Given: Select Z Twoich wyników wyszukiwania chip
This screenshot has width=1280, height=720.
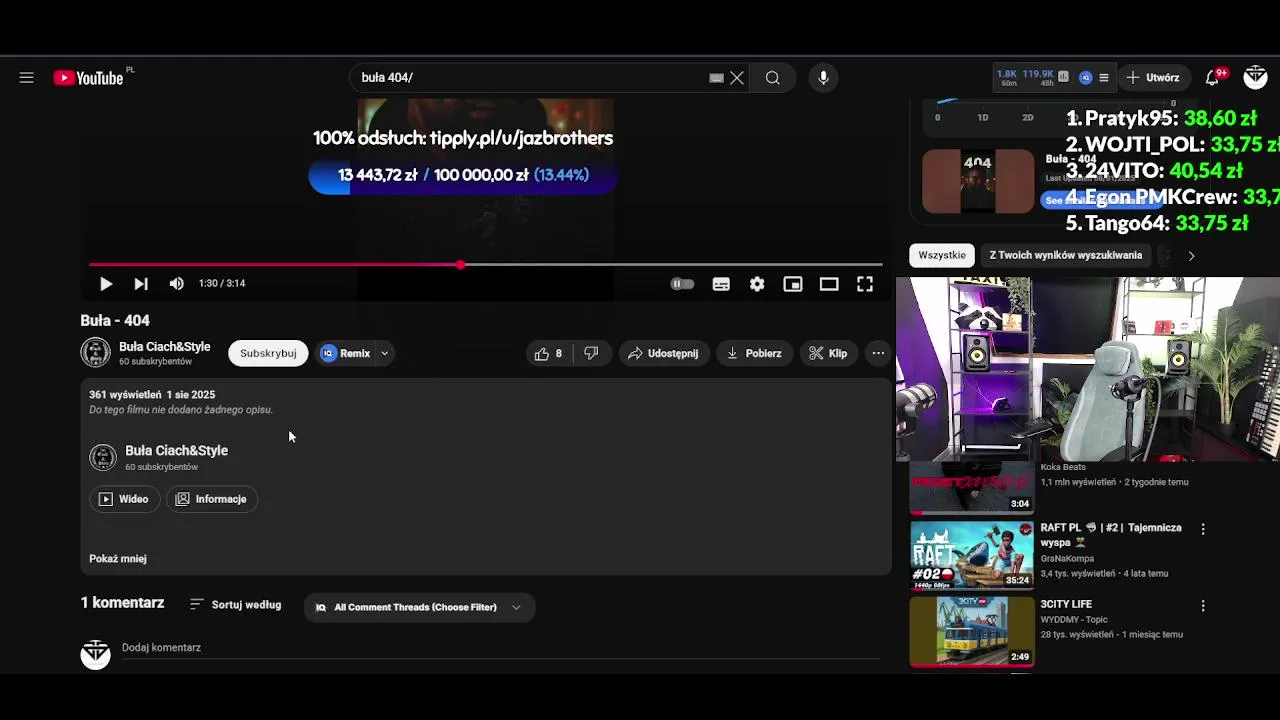Looking at the screenshot, I should coord(1065,255).
